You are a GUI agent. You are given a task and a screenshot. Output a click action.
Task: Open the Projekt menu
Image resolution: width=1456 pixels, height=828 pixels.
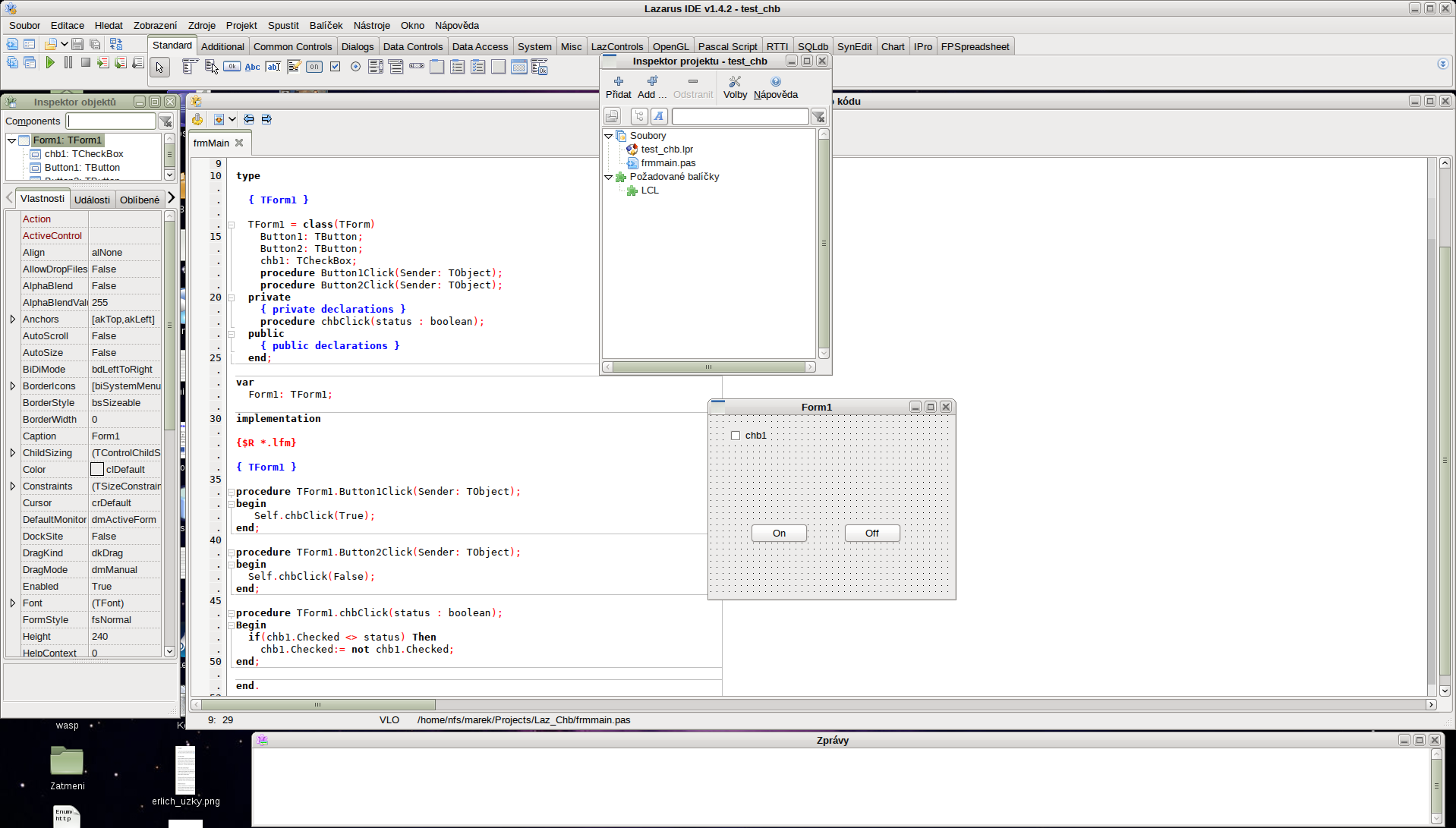pos(241,25)
